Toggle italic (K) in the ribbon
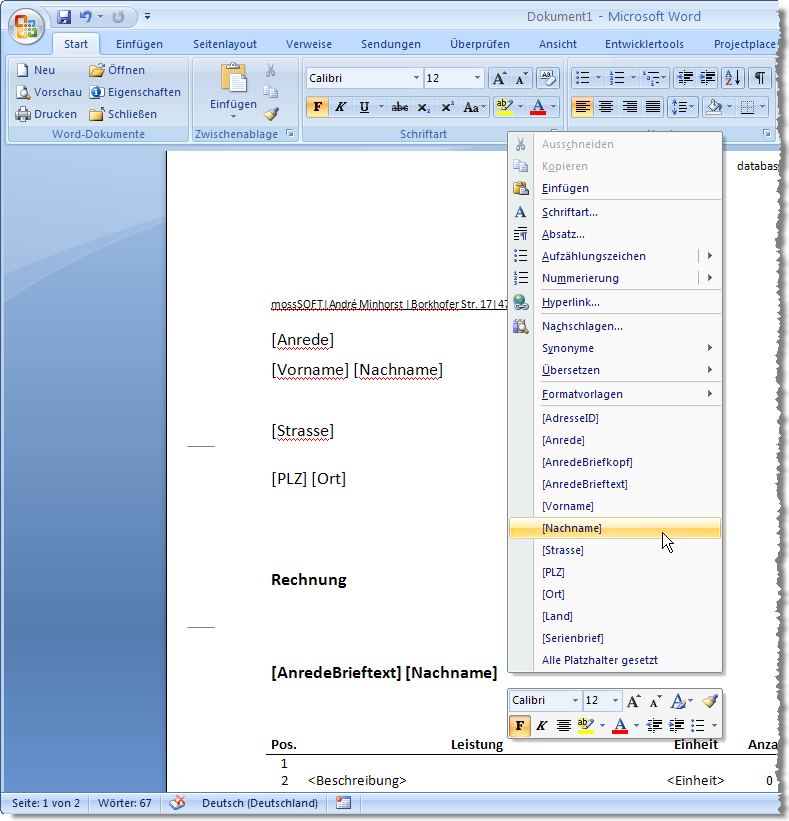Image resolution: width=789 pixels, height=821 pixels. 340,107
